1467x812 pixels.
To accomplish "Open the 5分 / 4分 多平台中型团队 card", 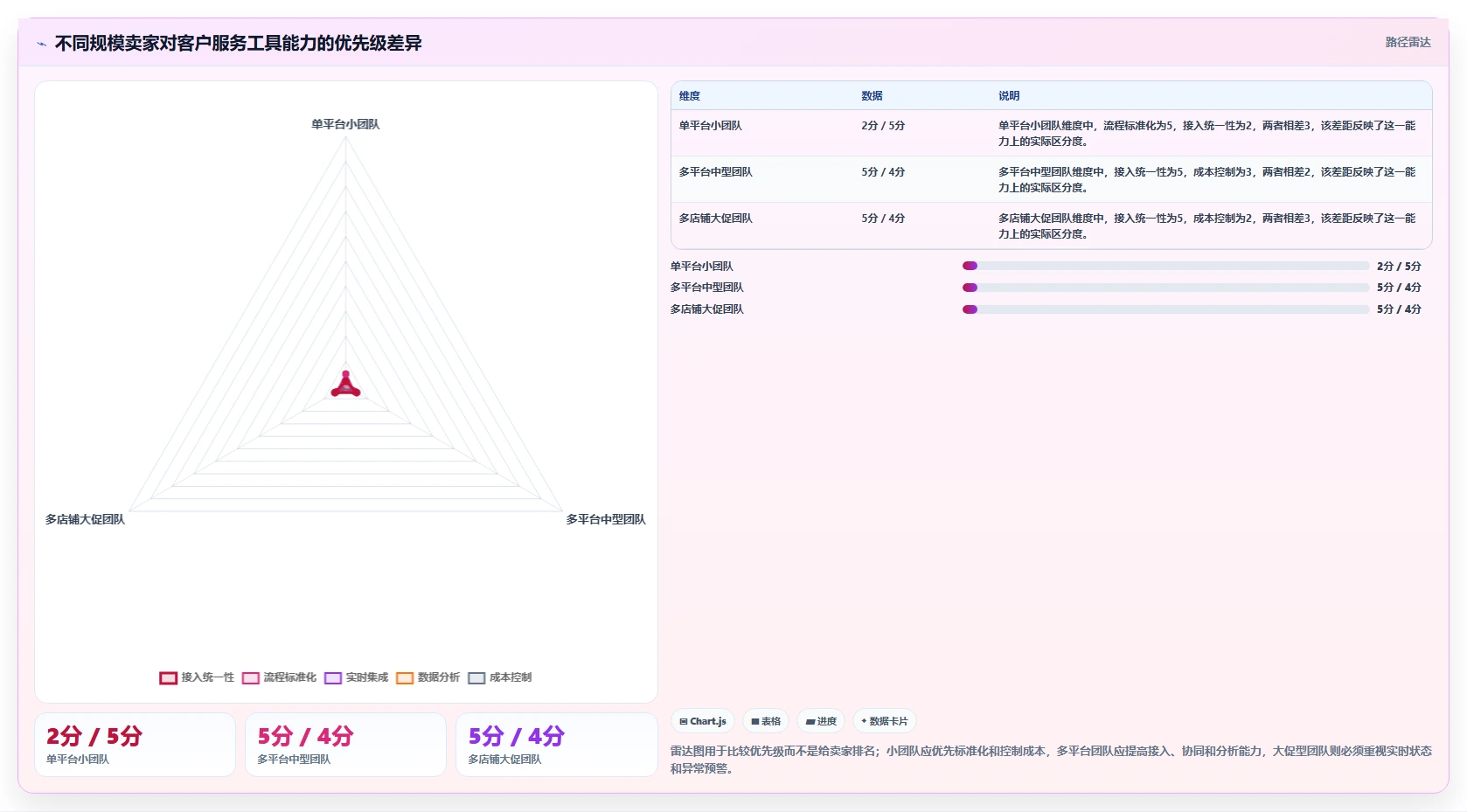I will point(345,745).
